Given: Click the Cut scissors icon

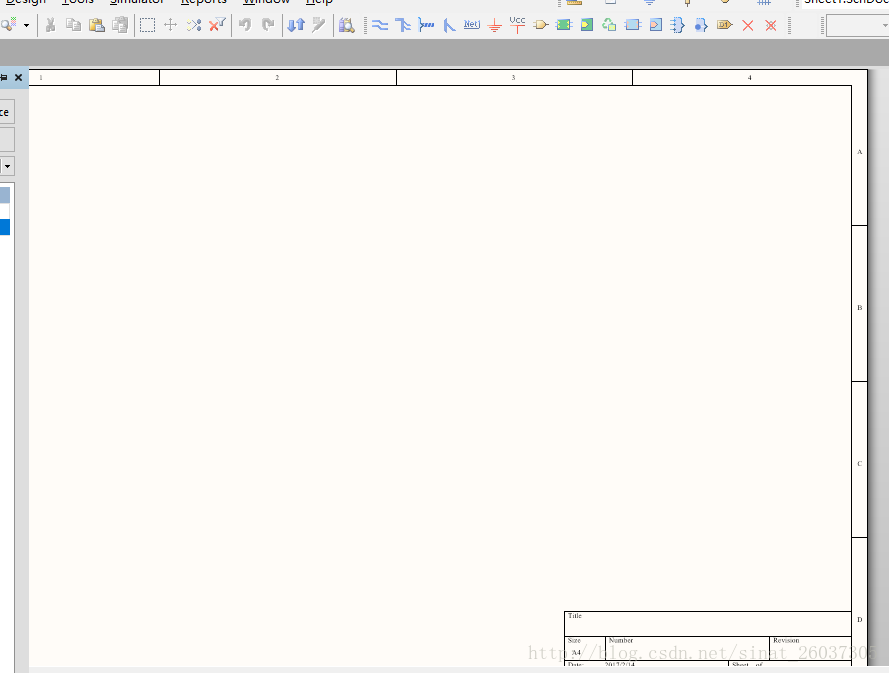Looking at the screenshot, I should pos(50,25).
